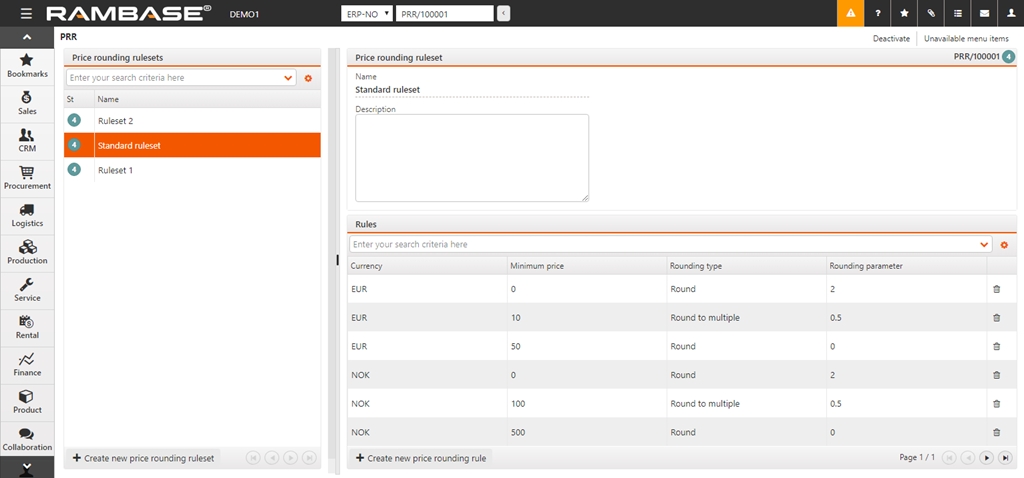Screen dimensions: 1024x478
Task: Click the minimum price 500 cell
Action: 586,432
